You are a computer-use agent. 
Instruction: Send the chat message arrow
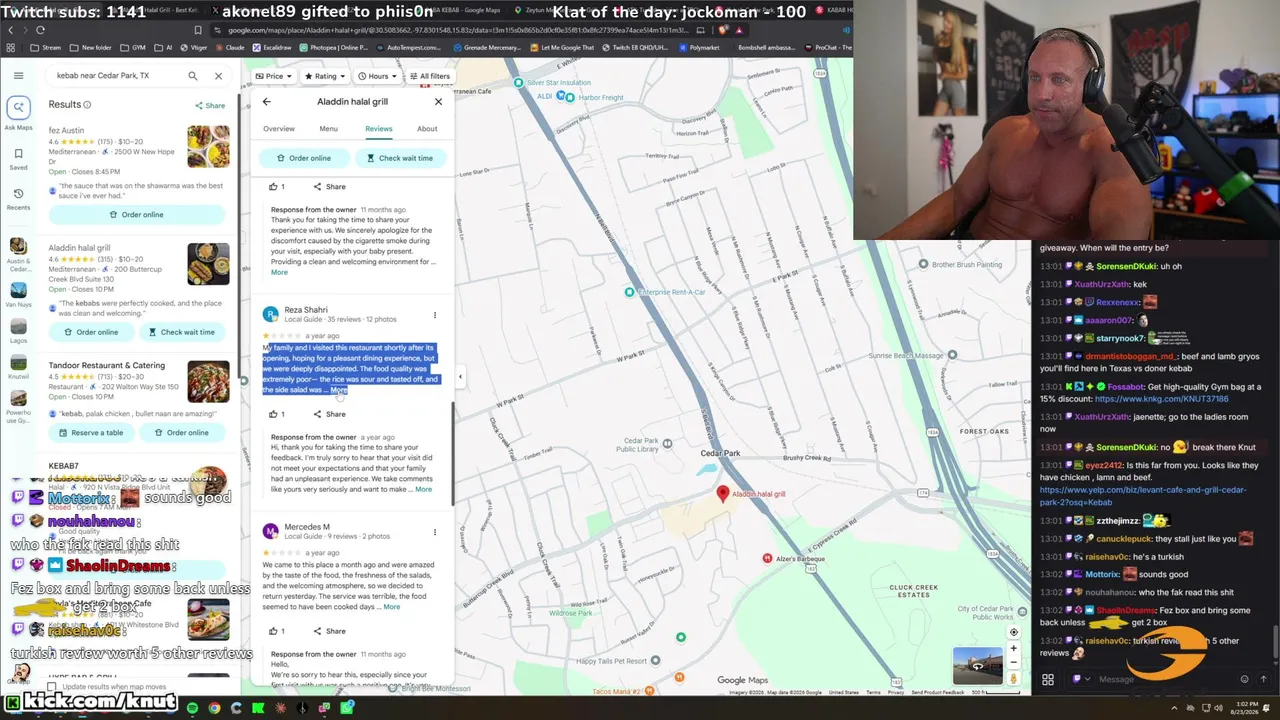(x=1264, y=679)
